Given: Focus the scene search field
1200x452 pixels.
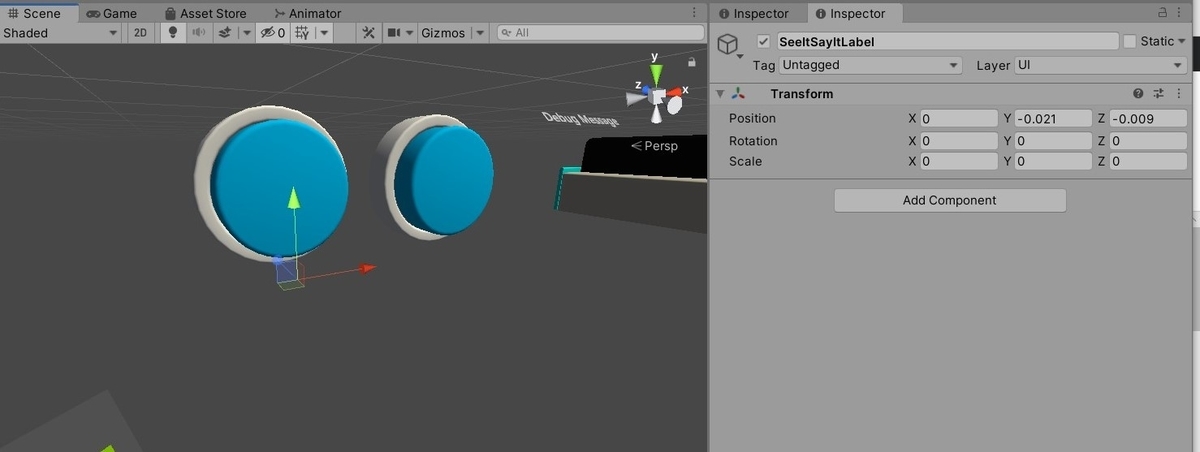Looking at the screenshot, I should click(600, 33).
